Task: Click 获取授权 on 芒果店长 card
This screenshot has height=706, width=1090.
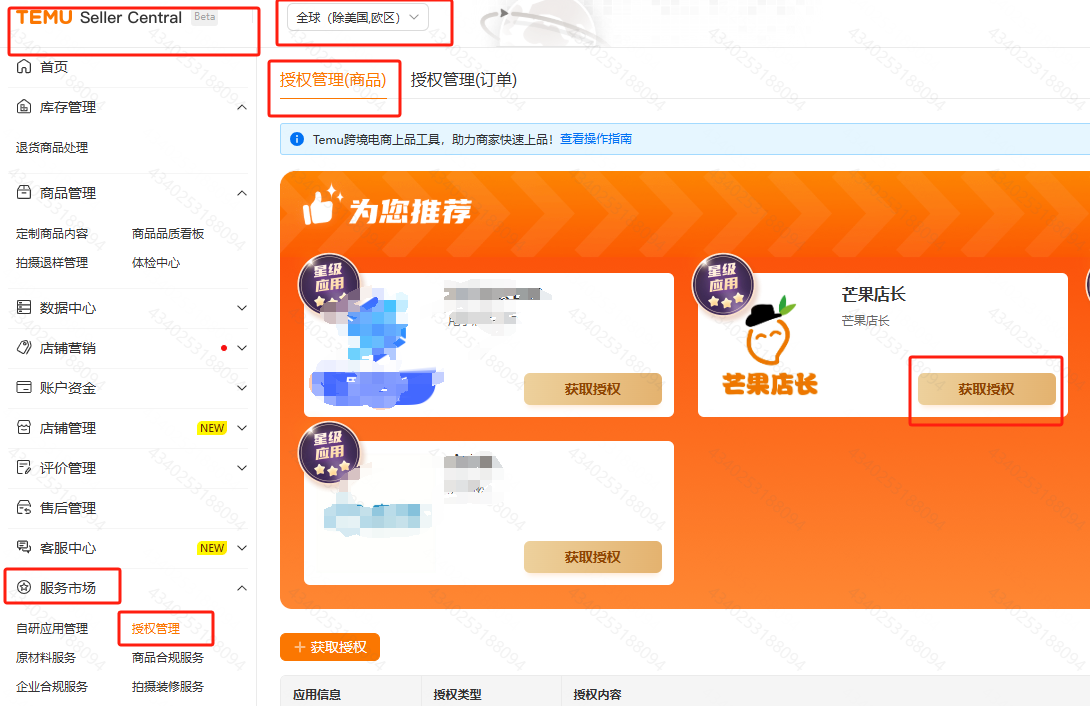Action: [986, 389]
